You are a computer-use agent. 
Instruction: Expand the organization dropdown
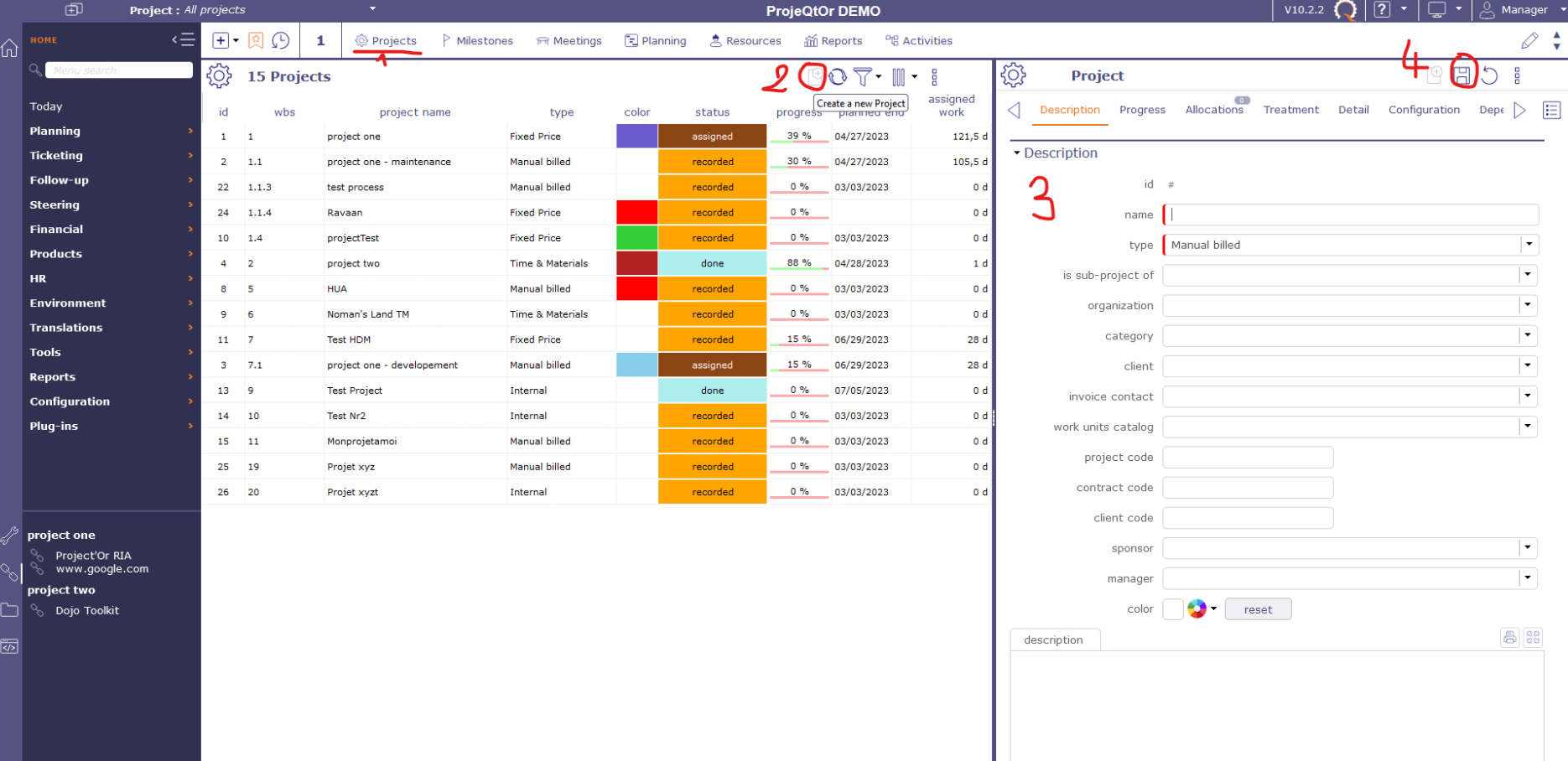click(1528, 305)
